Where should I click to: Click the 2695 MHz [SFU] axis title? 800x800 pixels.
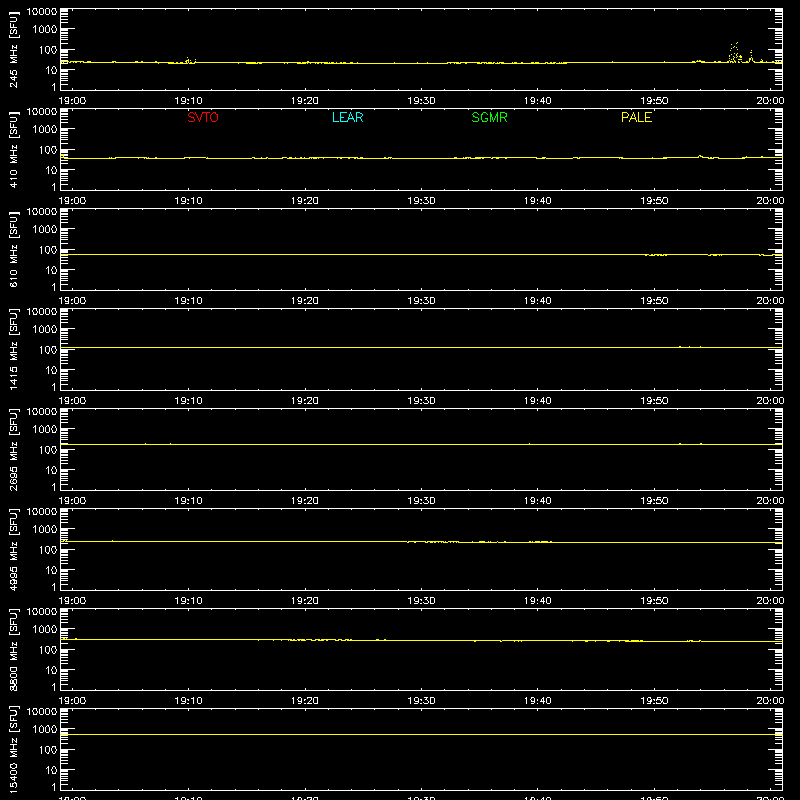click(14, 449)
